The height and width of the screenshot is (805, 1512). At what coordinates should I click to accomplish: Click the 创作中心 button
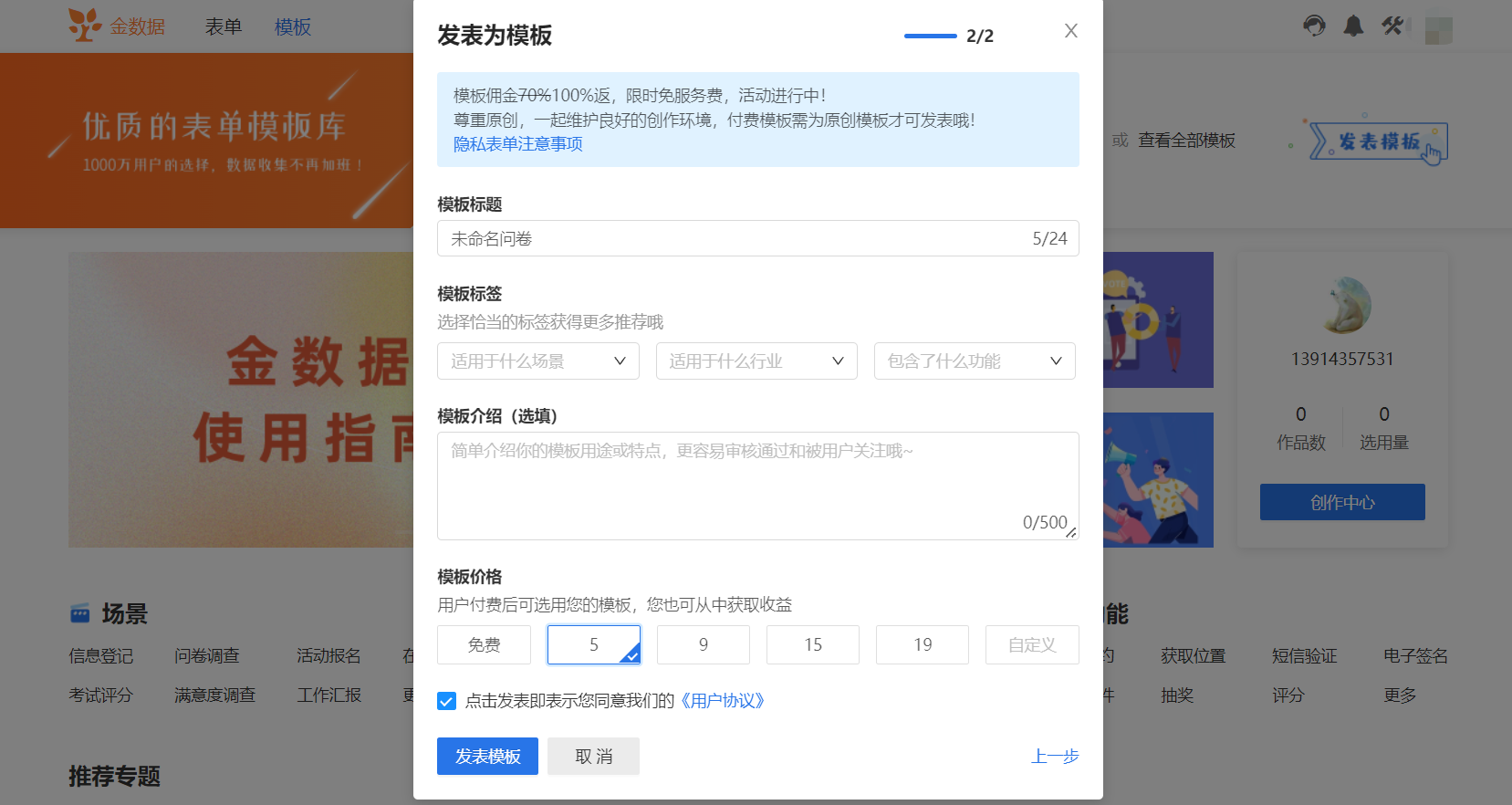click(x=1342, y=502)
